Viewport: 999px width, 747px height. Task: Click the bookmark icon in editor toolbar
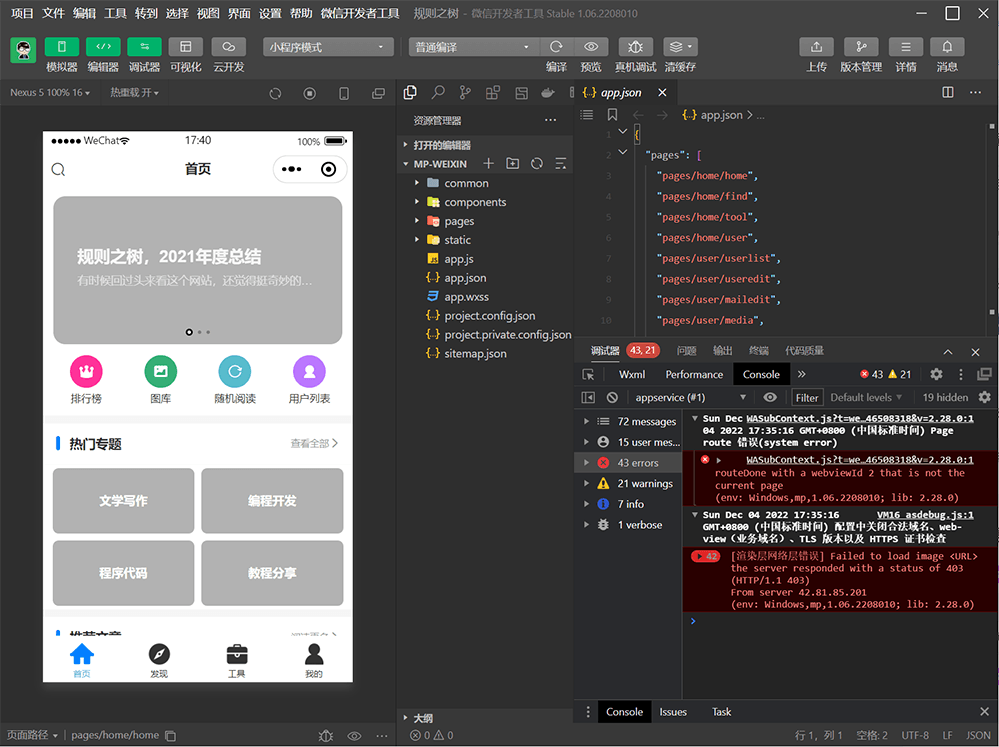tap(612, 115)
